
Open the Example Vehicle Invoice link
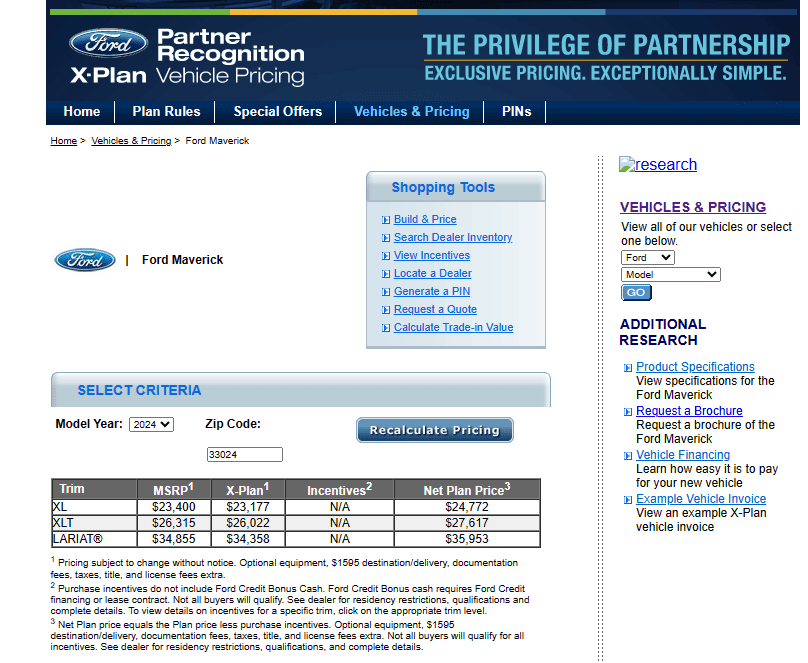[x=701, y=499]
